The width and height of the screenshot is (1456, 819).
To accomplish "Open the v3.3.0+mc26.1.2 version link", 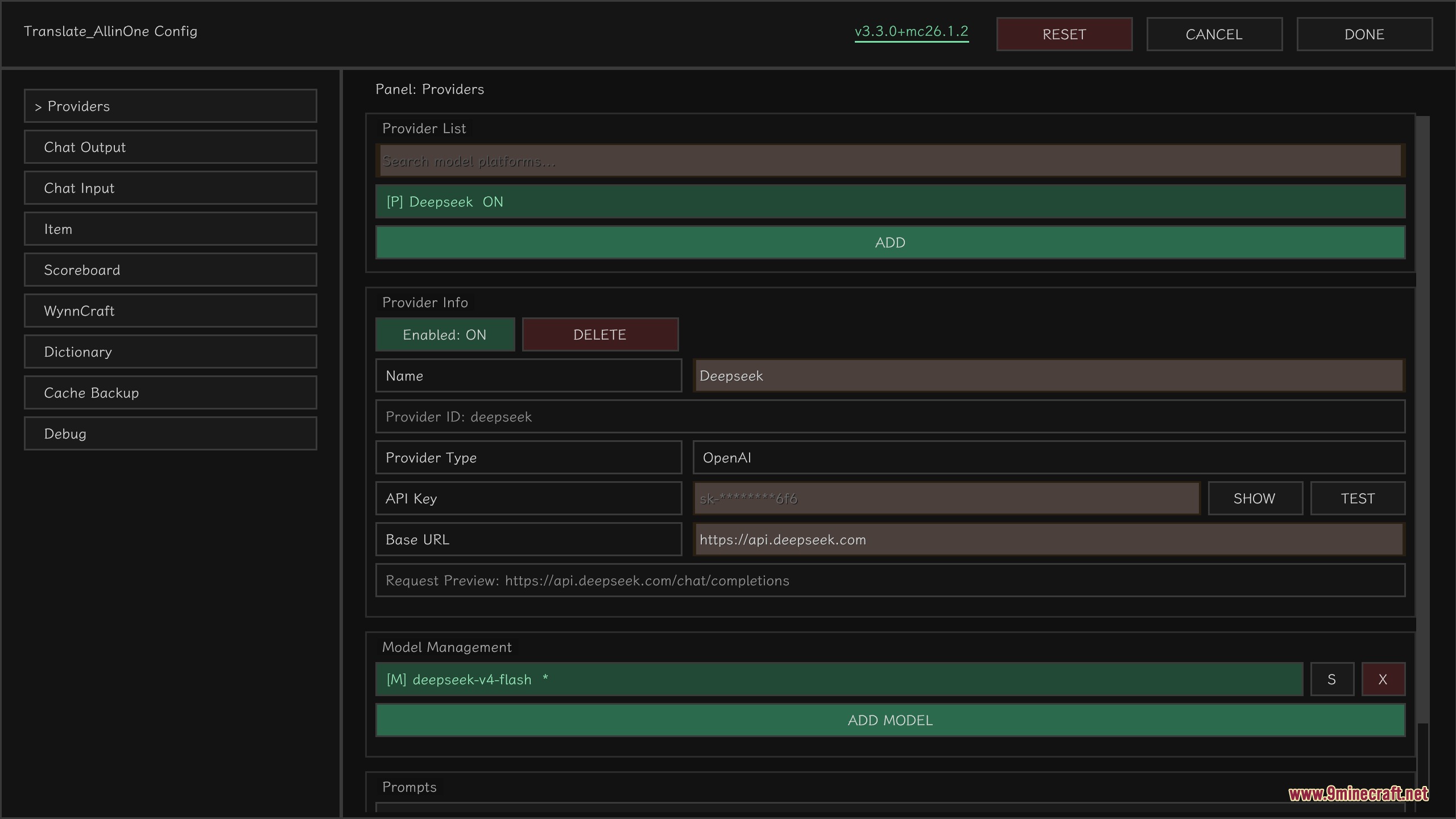I will pos(912,32).
